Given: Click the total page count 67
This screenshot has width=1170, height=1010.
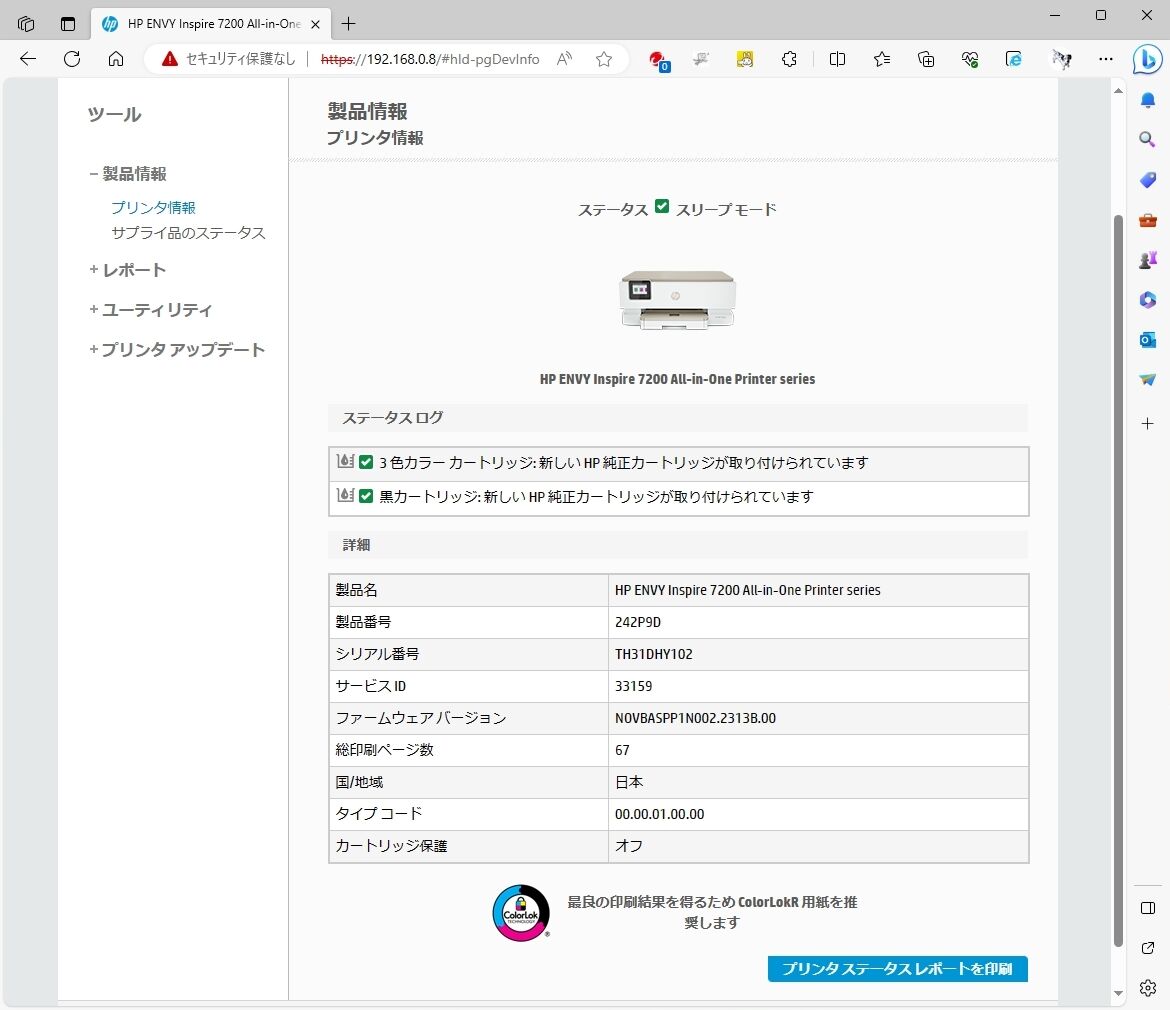Looking at the screenshot, I should click(622, 750).
